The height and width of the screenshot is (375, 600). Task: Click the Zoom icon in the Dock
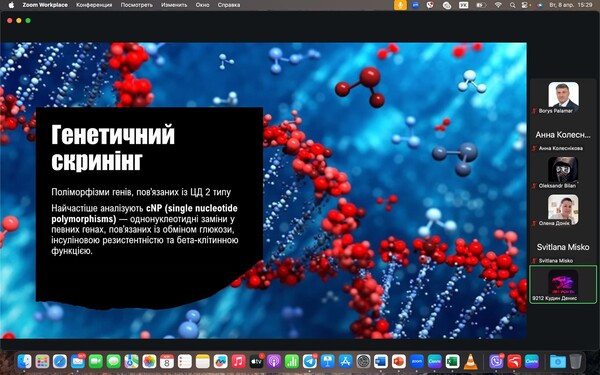(x=417, y=361)
